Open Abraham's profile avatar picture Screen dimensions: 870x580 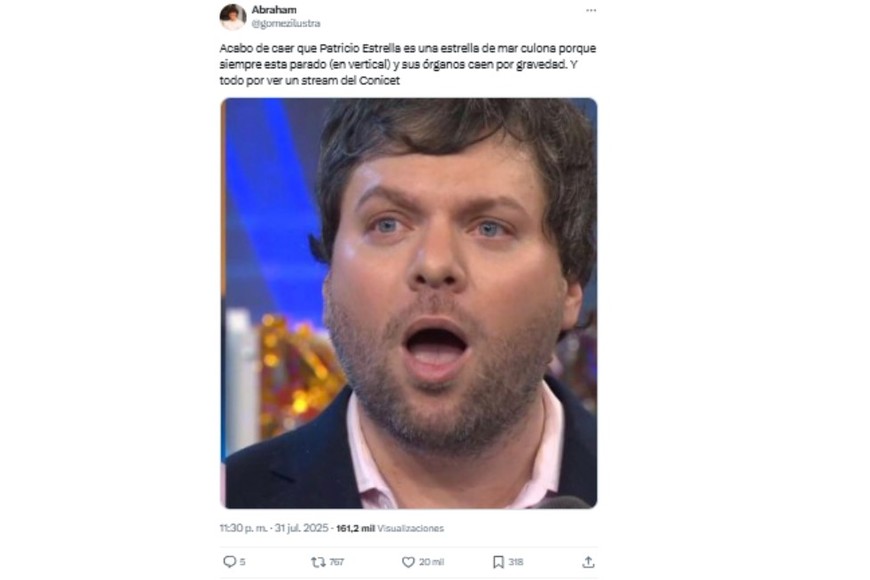point(232,17)
